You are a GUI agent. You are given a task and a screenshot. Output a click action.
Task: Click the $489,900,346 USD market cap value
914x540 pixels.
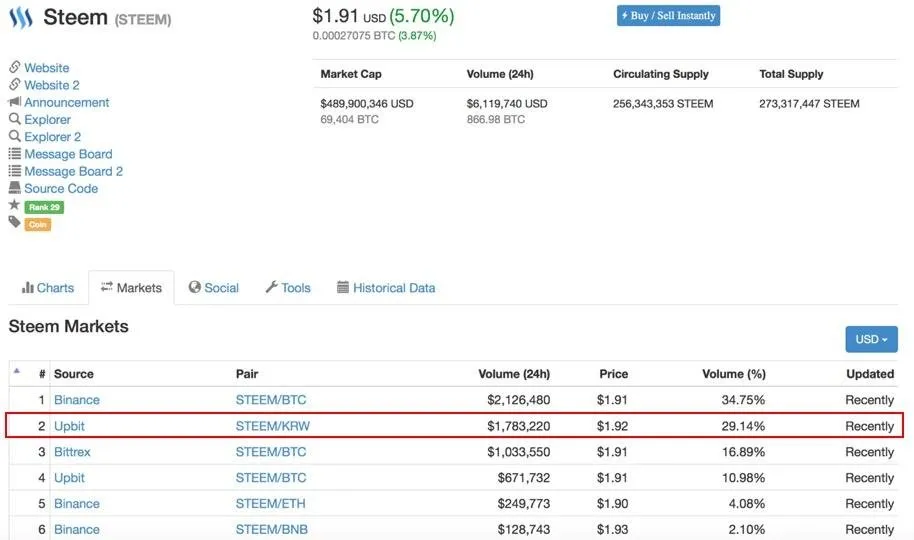(x=367, y=104)
